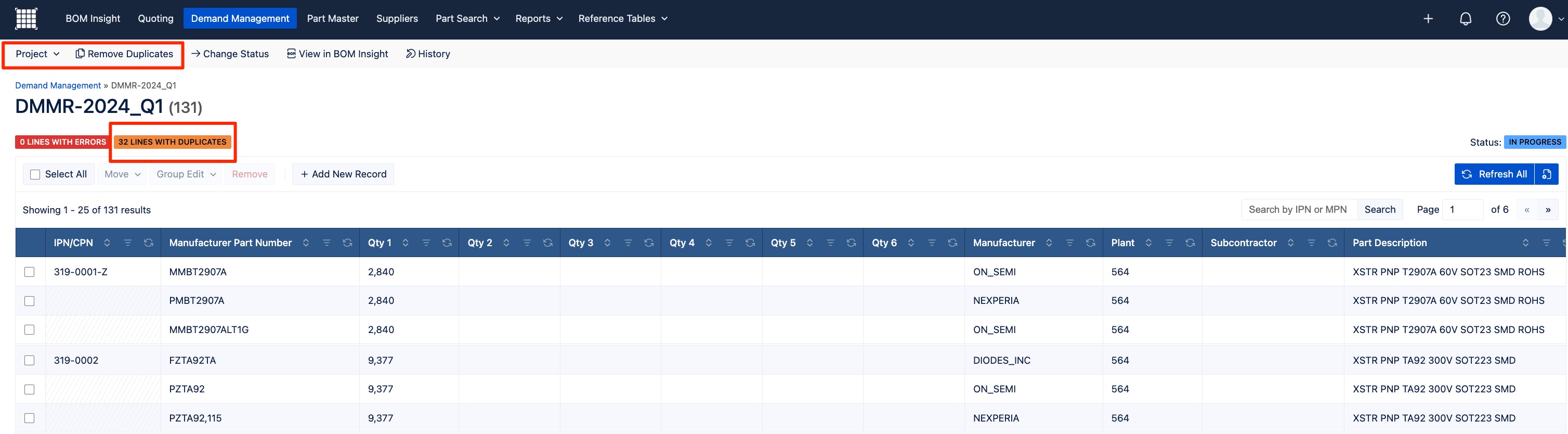Click Change Status
1568x434 pixels.
(230, 54)
